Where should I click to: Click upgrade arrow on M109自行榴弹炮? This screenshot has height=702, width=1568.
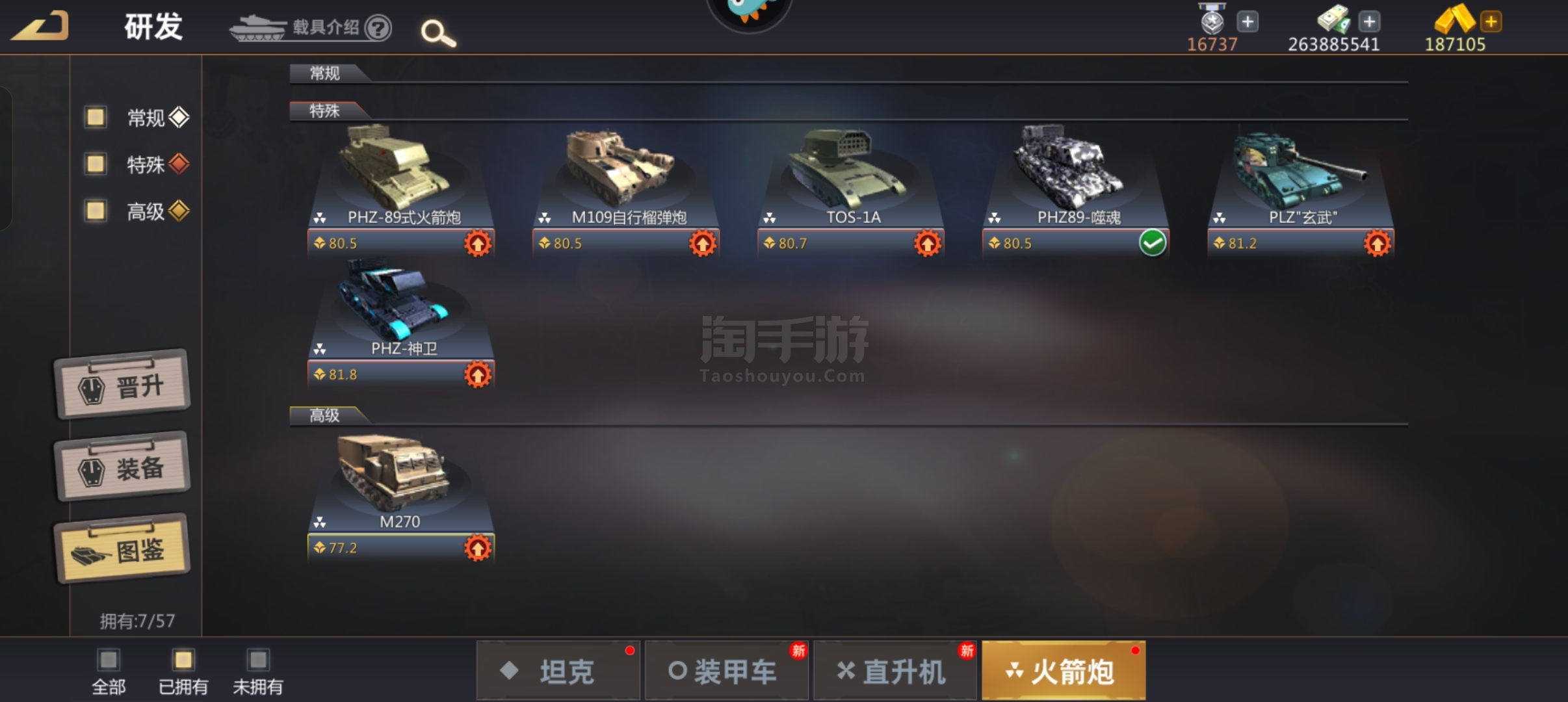point(703,243)
